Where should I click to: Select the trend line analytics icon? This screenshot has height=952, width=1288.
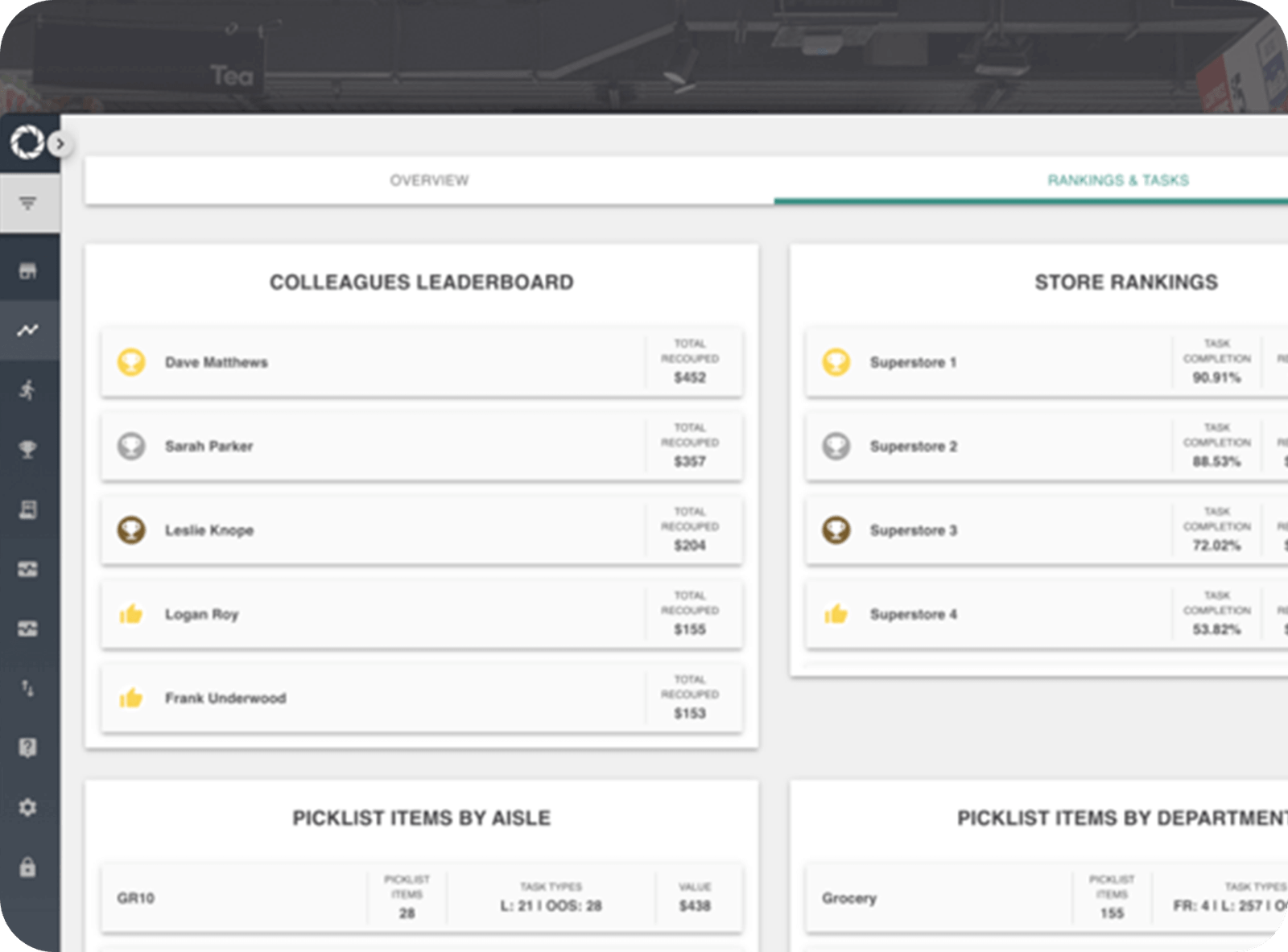[x=28, y=330]
